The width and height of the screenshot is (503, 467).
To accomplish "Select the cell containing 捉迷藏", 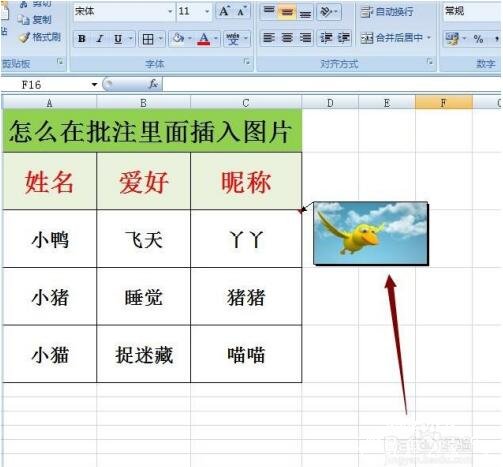I will [143, 354].
